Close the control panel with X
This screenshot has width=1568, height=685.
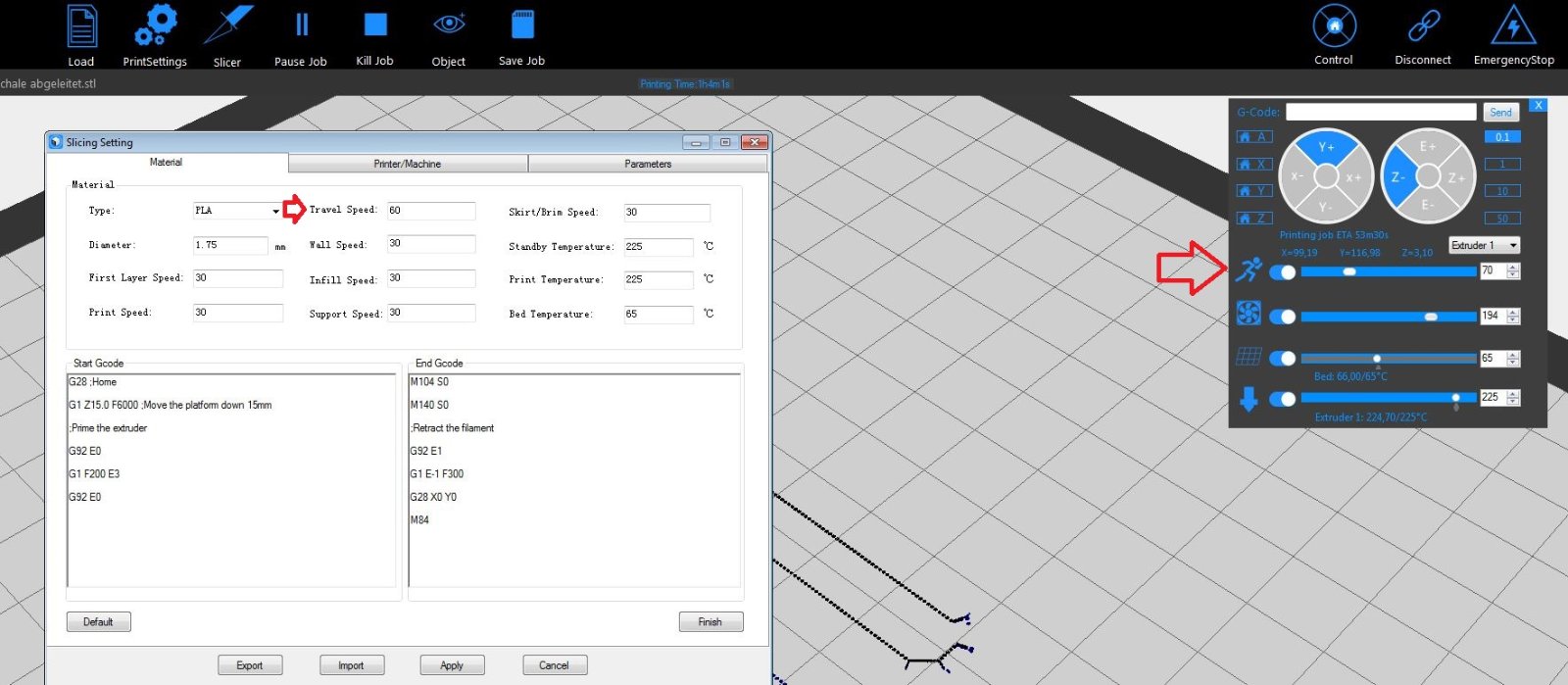(1538, 105)
